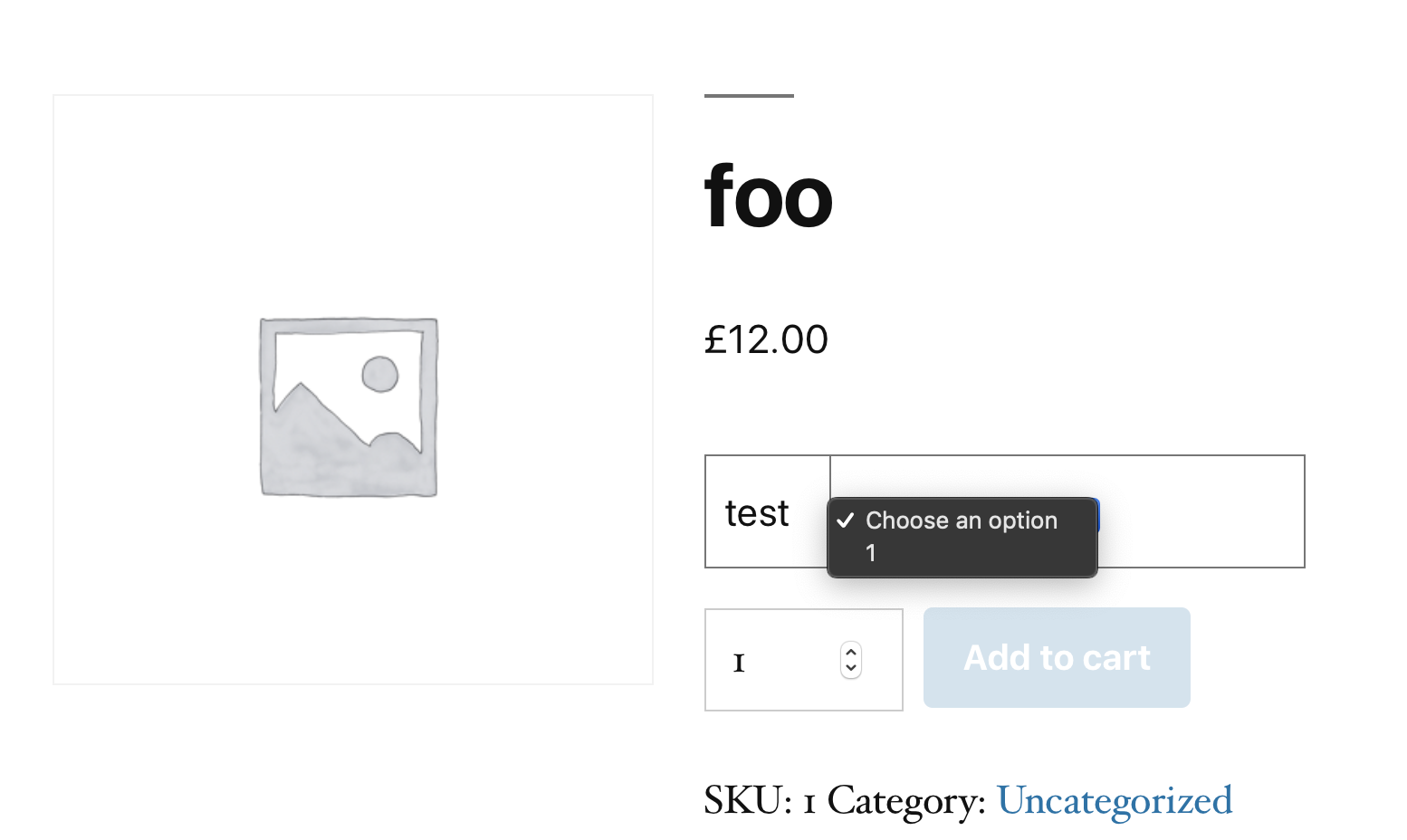Image resolution: width=1407 pixels, height=840 pixels.
Task: Open the Uncategorized category link
Action: (x=1115, y=800)
